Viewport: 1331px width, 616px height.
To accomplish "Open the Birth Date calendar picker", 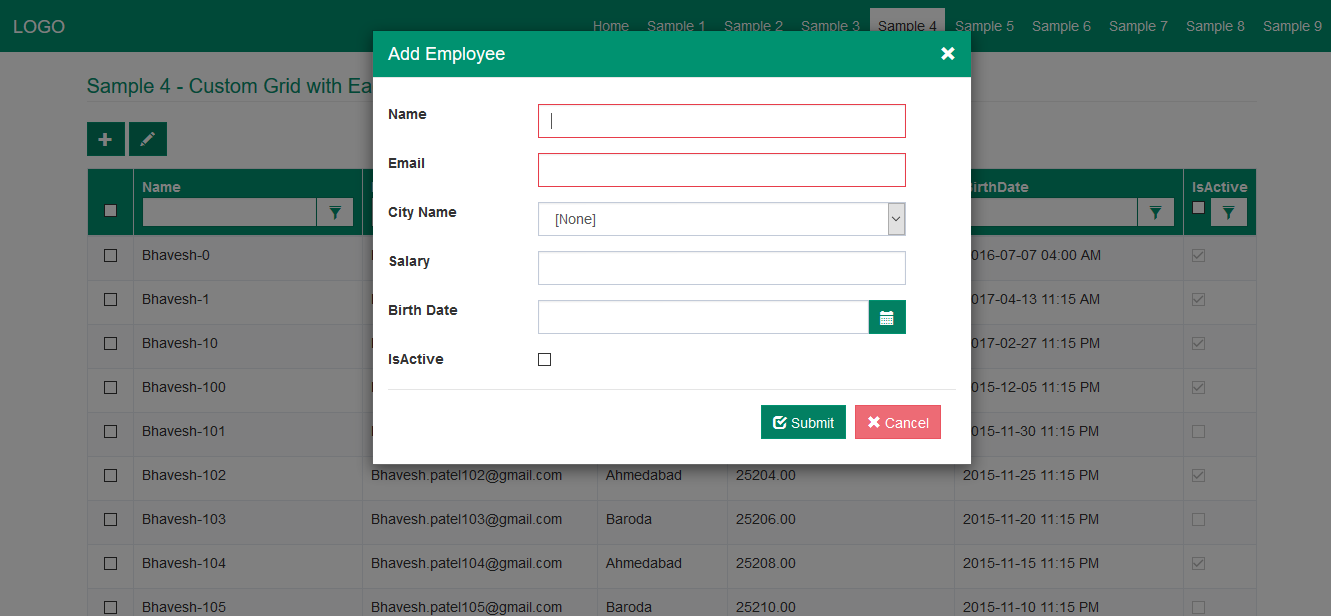I will (887, 317).
